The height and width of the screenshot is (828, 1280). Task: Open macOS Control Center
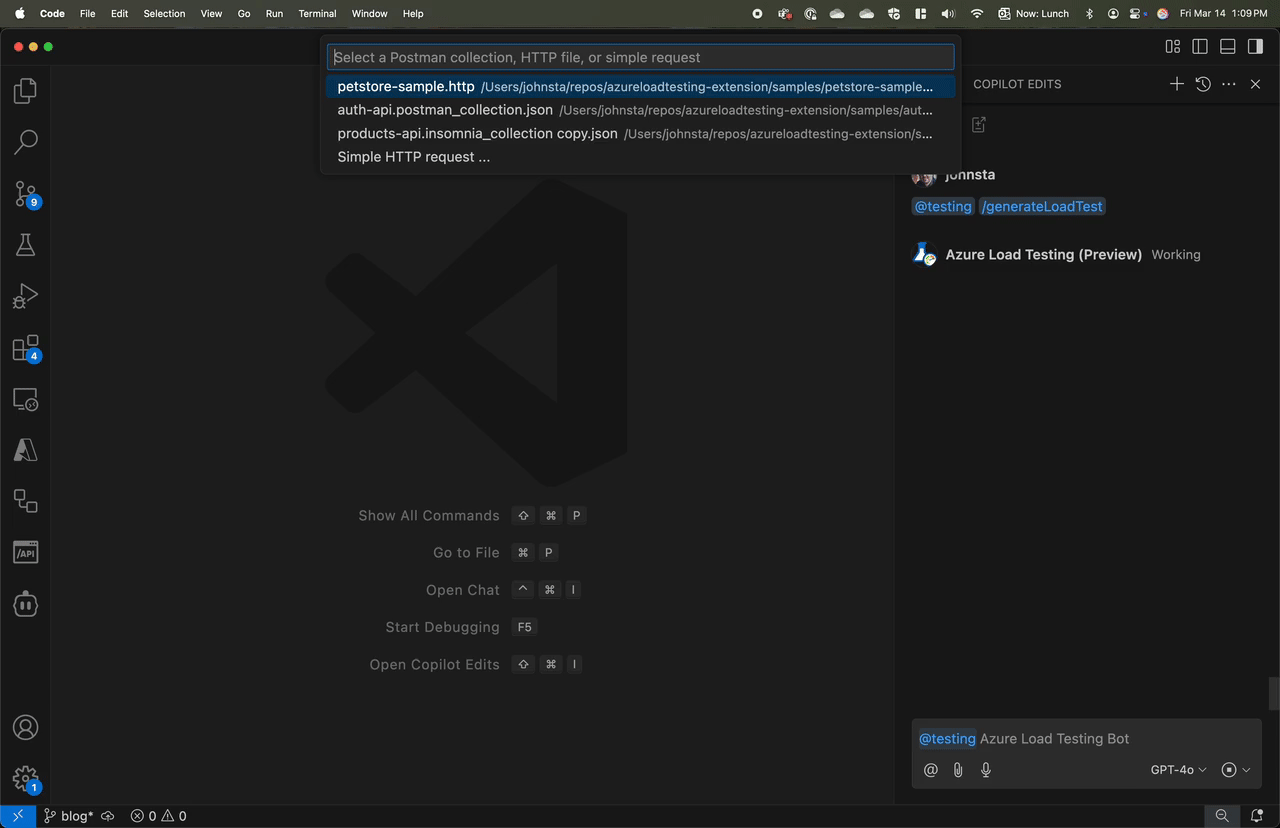[1136, 14]
